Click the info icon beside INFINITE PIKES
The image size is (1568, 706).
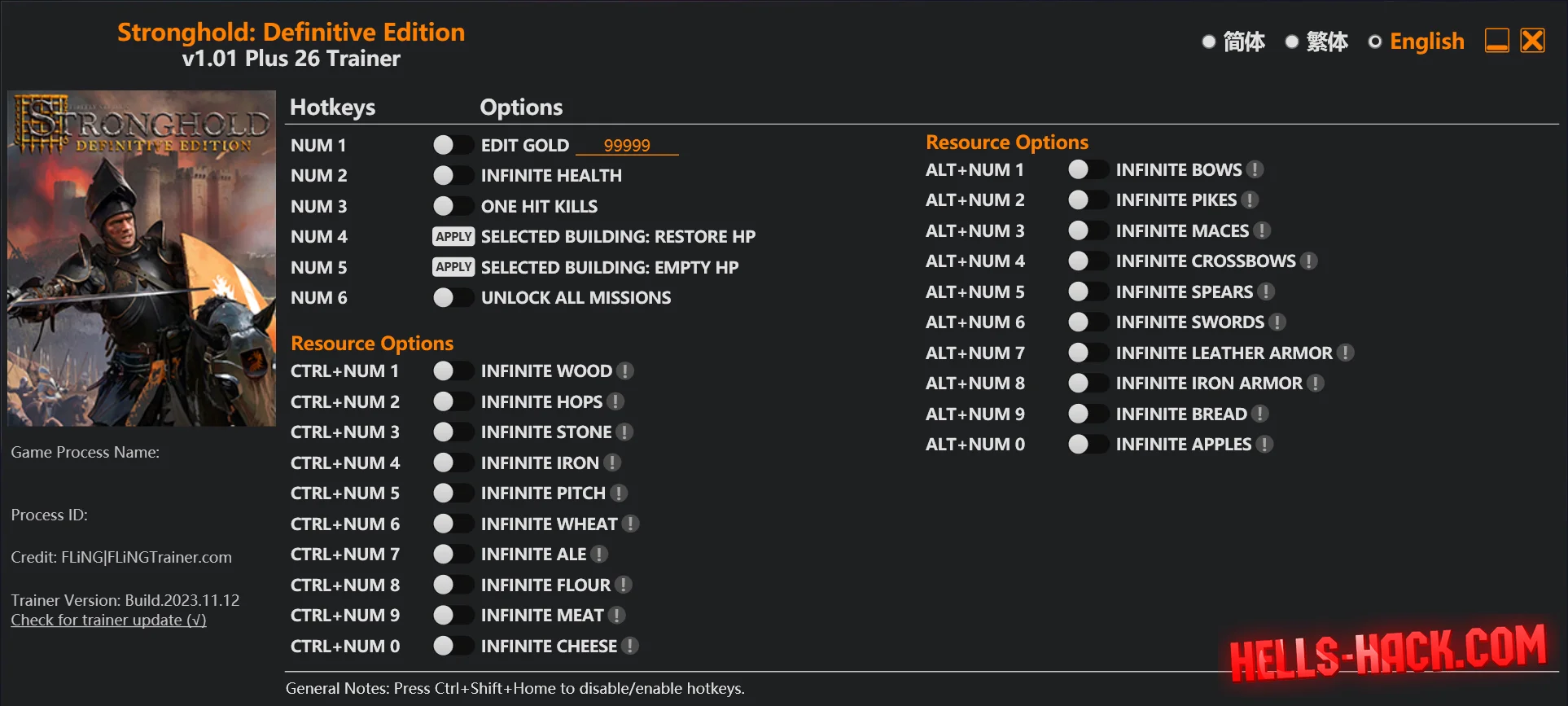(1250, 200)
